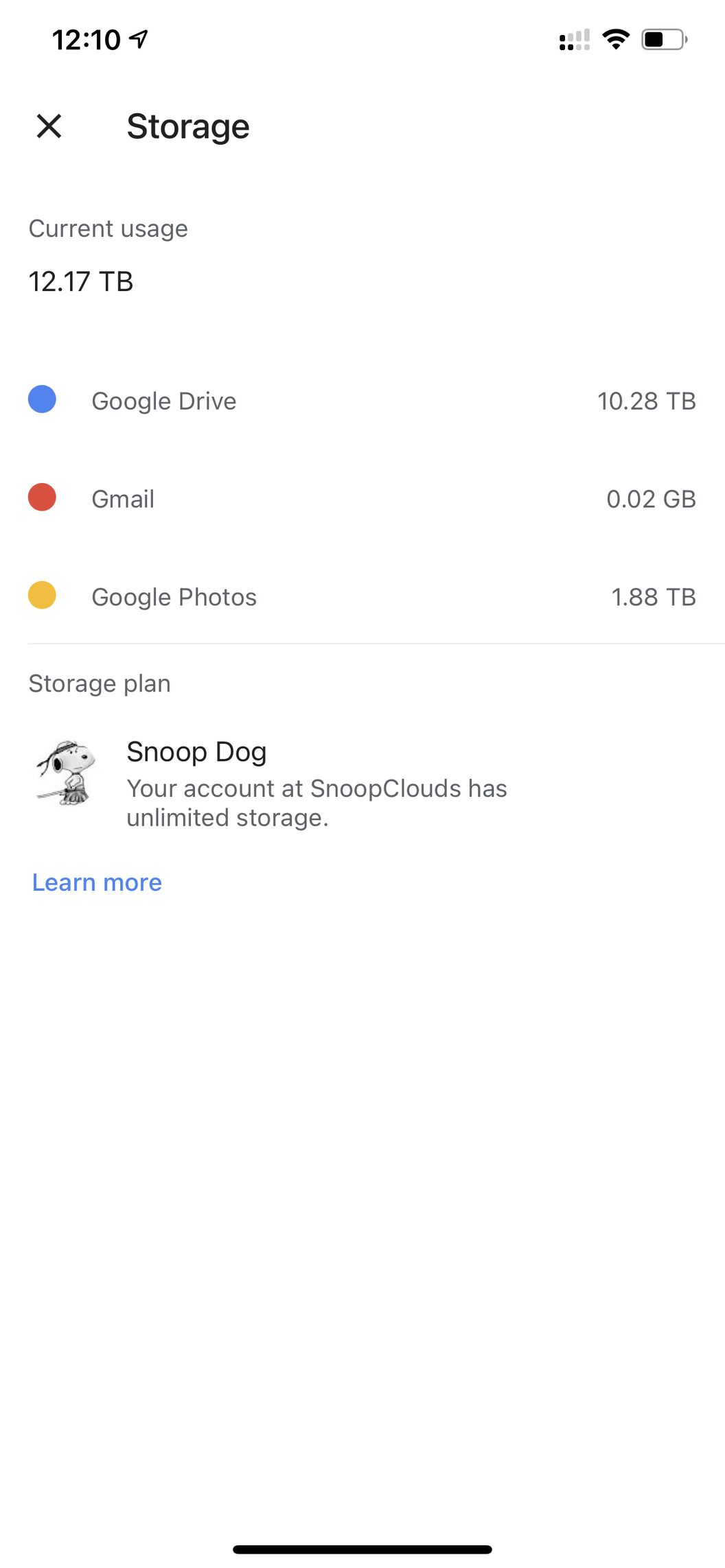Select the Google Drive label

point(164,401)
